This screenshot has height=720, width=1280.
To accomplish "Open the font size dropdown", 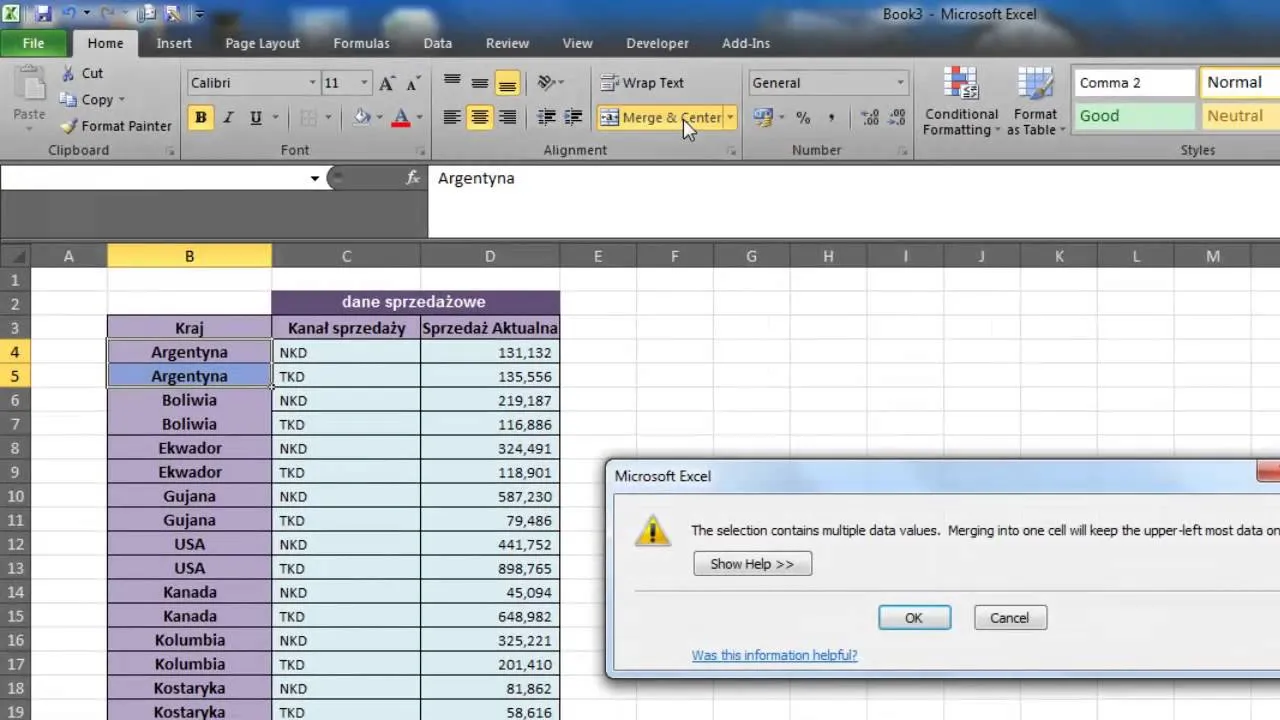I will pos(364,83).
